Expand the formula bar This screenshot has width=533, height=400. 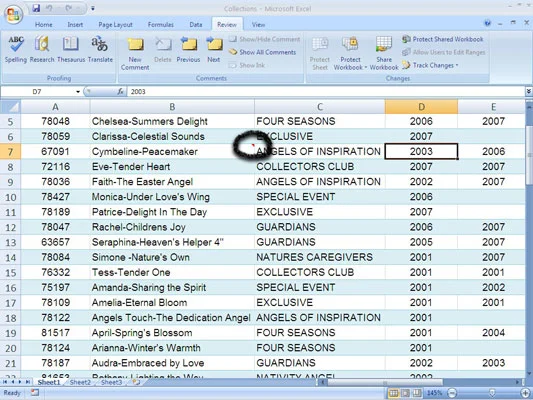coord(528,91)
